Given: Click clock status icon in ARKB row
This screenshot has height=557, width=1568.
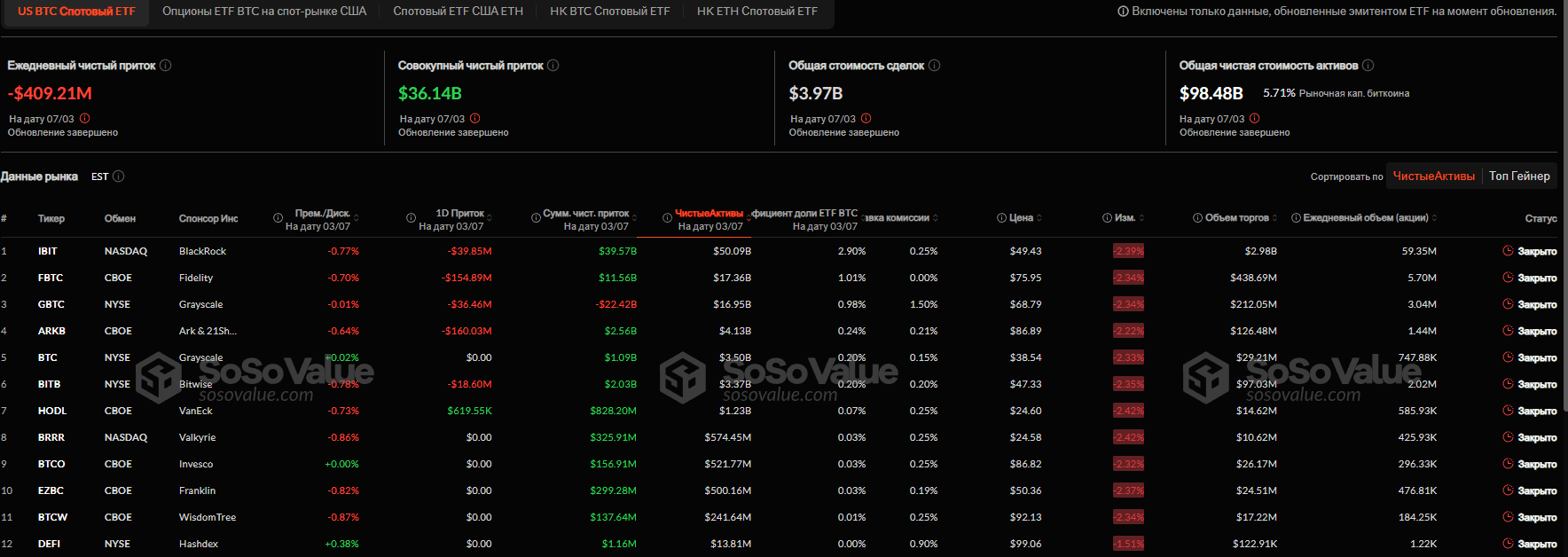Looking at the screenshot, I should [x=1508, y=331].
